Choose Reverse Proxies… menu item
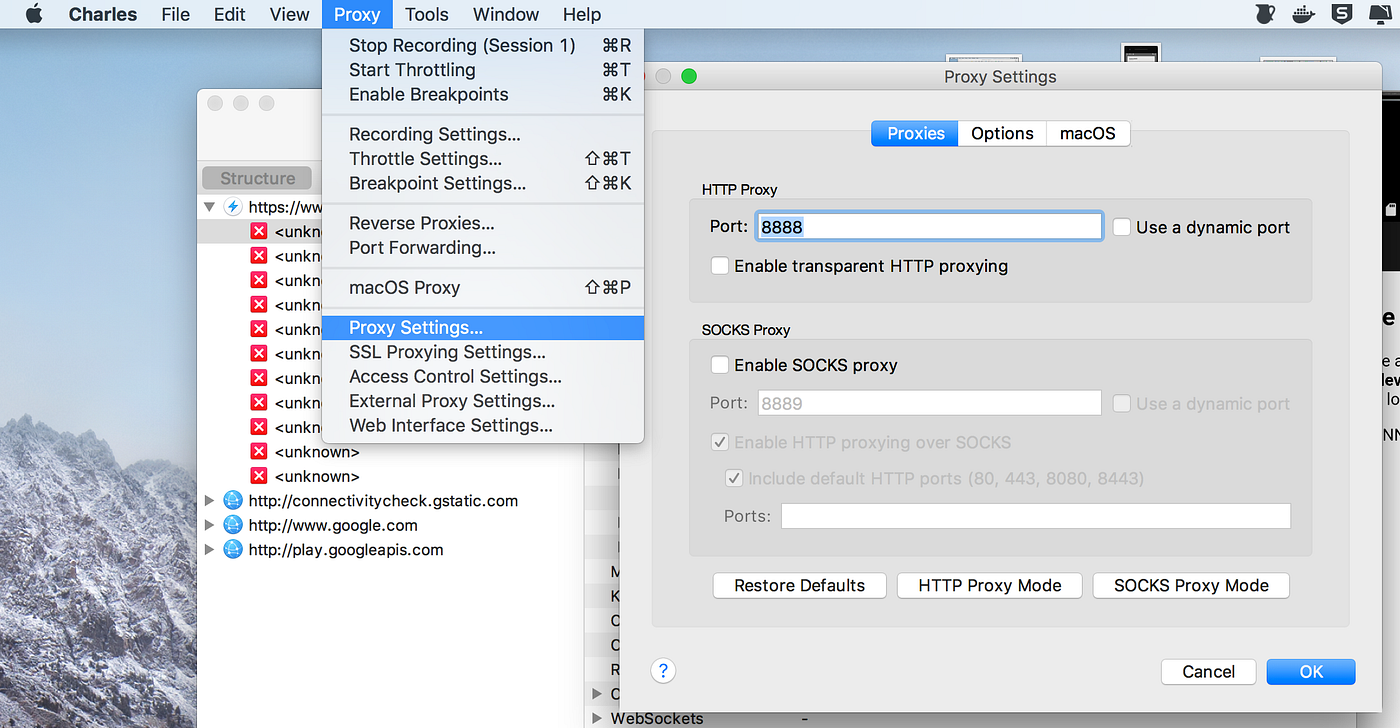Viewport: 1400px width, 728px height. pyautogui.click(x=483, y=223)
